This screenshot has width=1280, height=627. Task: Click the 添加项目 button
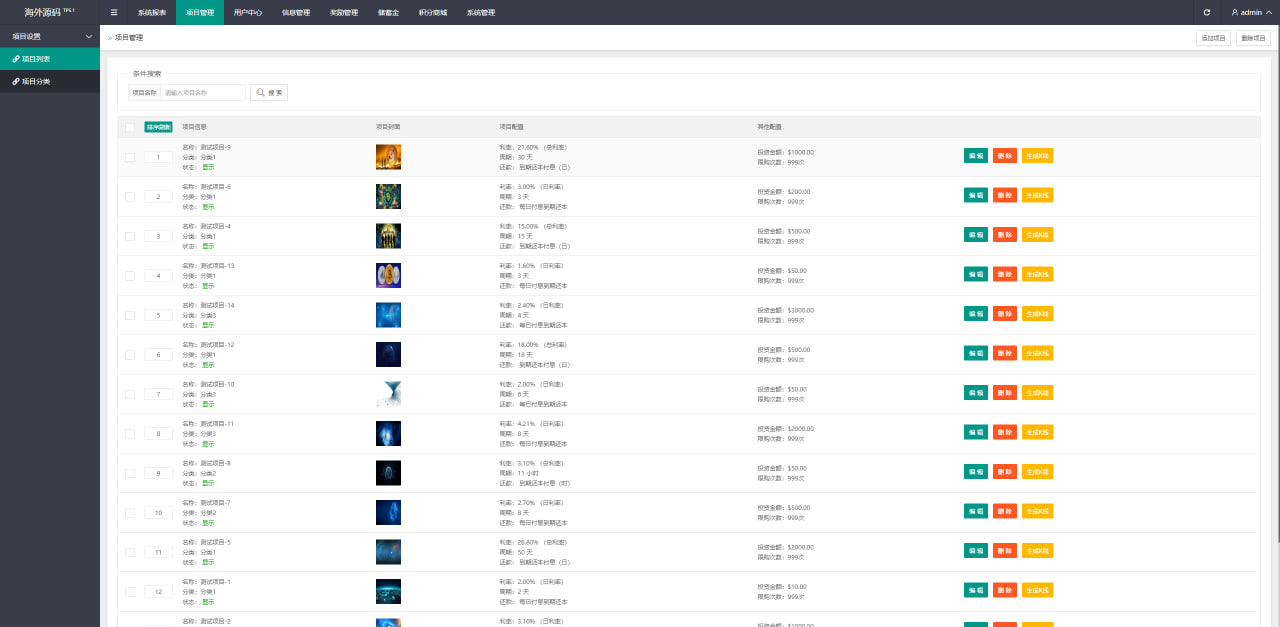coord(1213,38)
